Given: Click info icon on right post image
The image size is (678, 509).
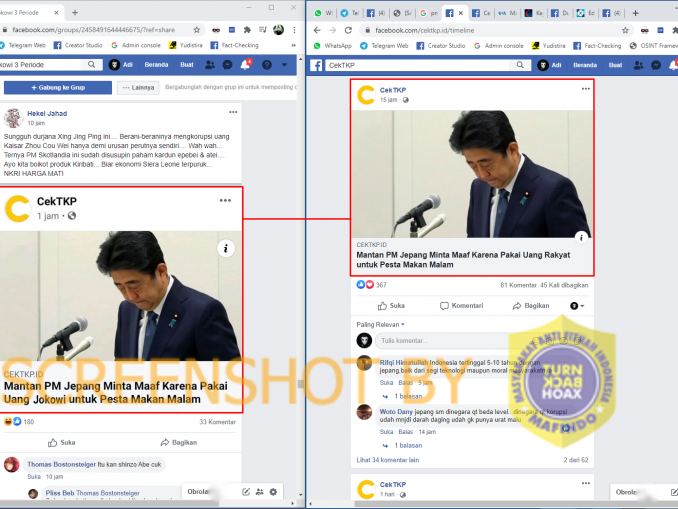Looking at the screenshot, I should (582, 237).
